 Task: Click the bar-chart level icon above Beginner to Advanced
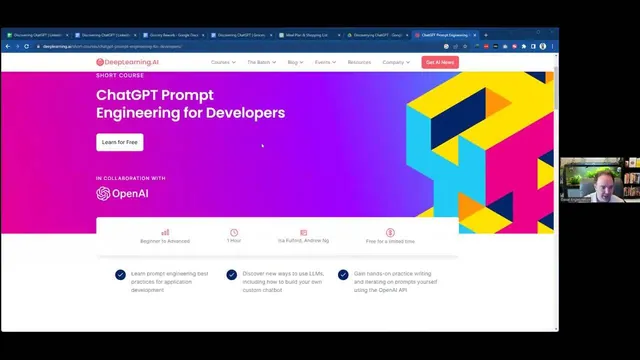pyautogui.click(x=165, y=232)
